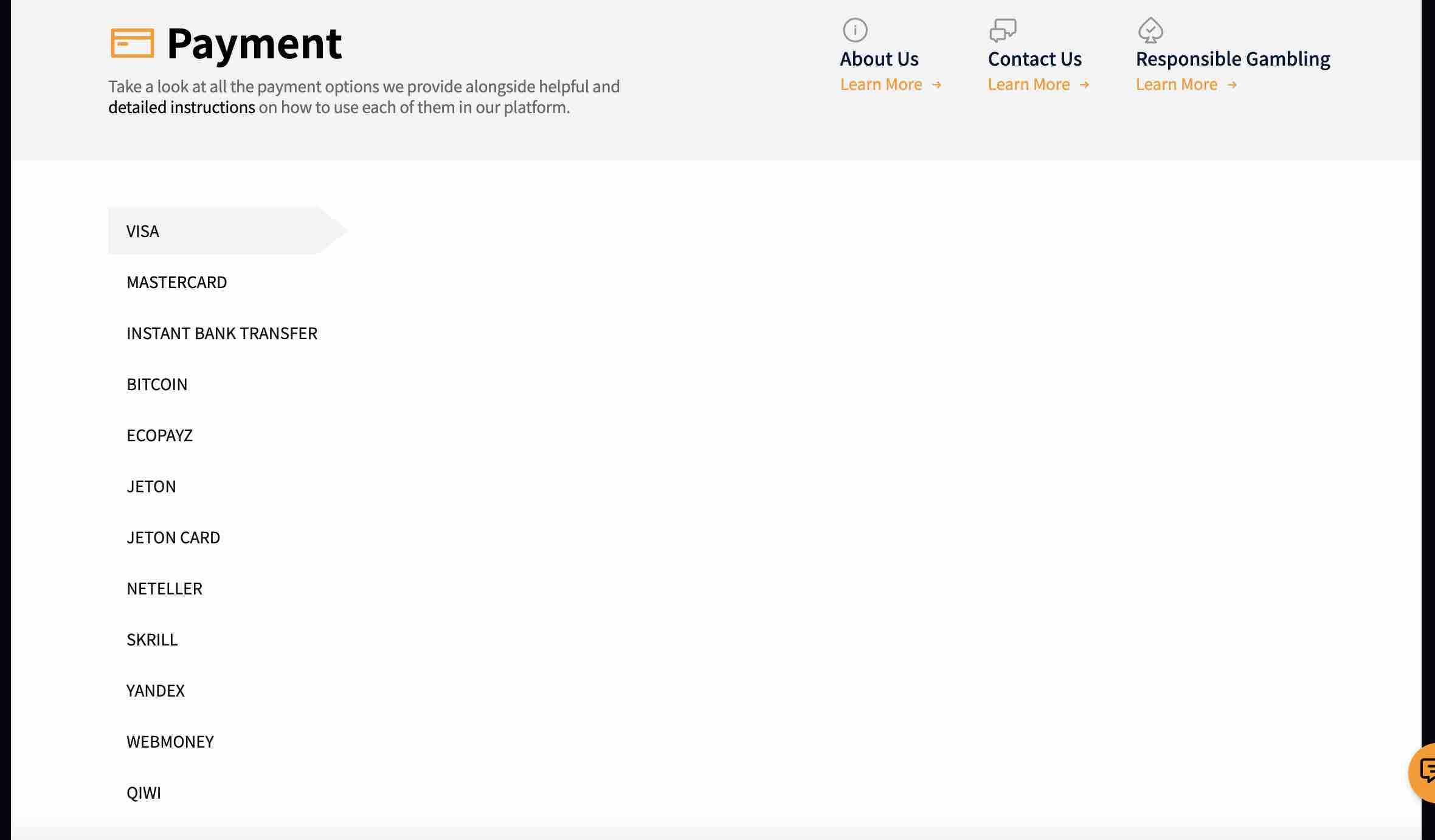Click the About Us info icon
The width and height of the screenshot is (1435, 840).
pyautogui.click(x=855, y=30)
